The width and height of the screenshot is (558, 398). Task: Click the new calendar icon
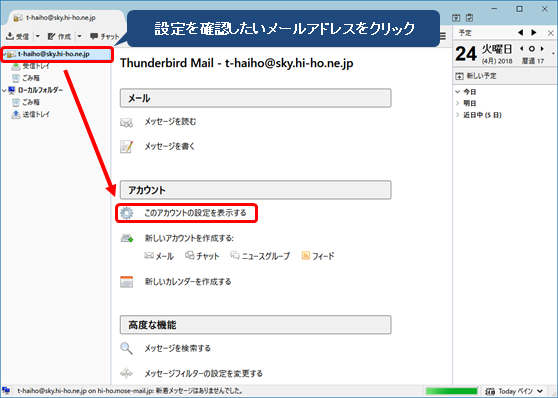pyautogui.click(x=126, y=282)
